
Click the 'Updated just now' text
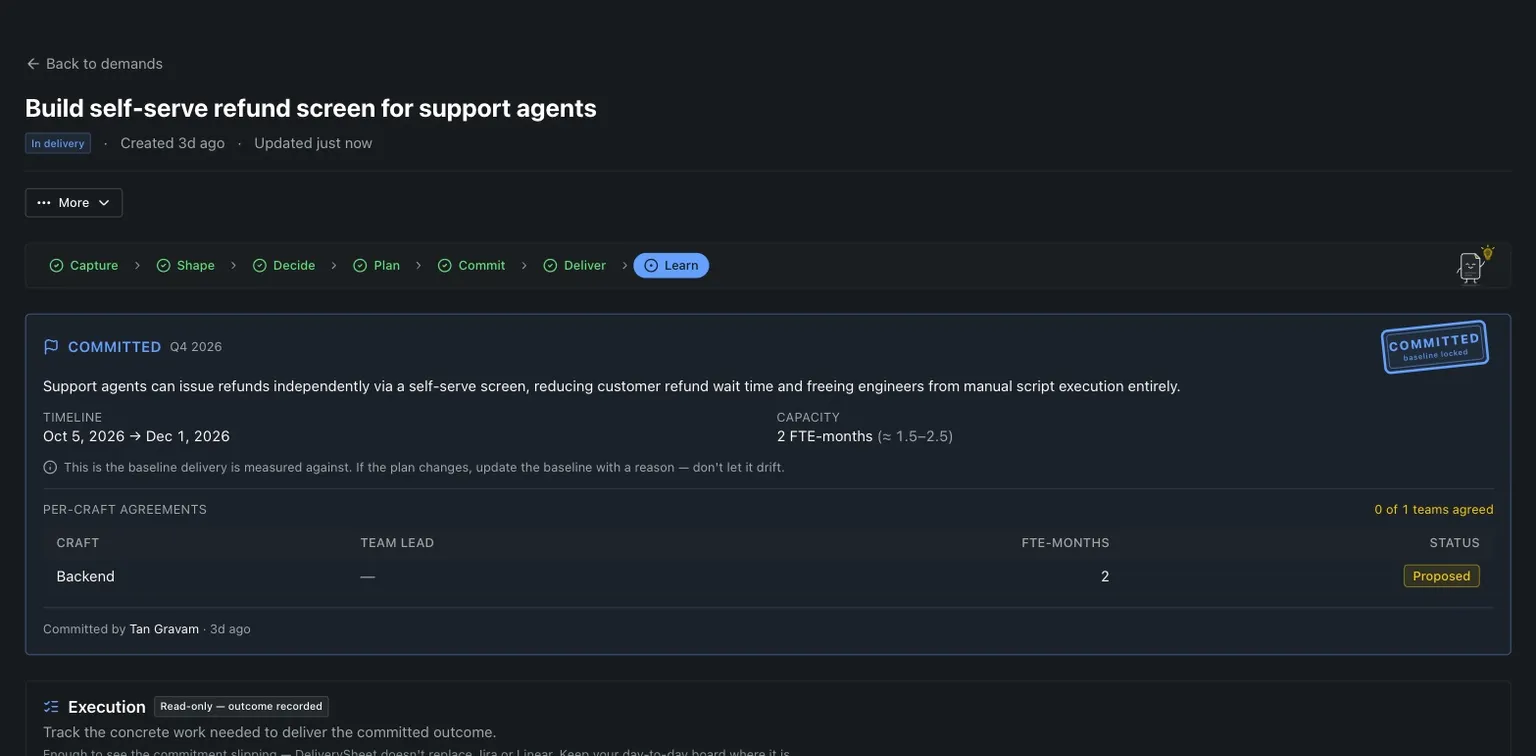313,143
